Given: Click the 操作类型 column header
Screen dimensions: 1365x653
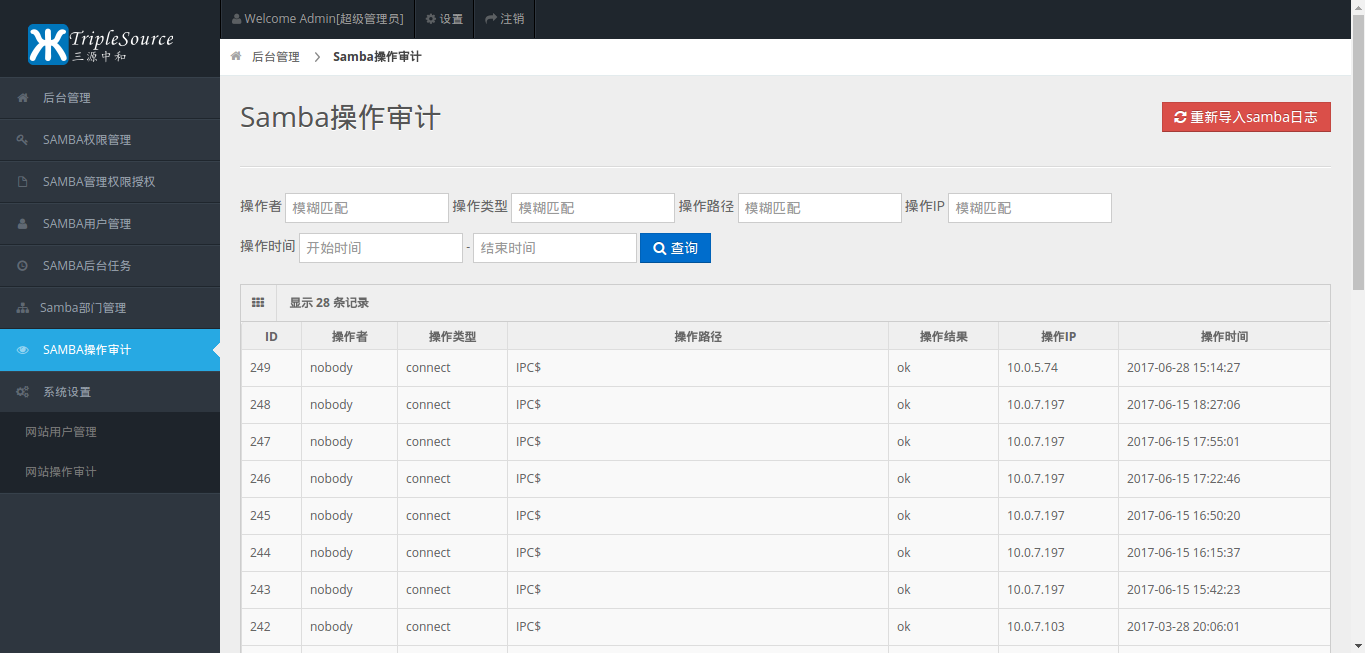Looking at the screenshot, I should [x=452, y=337].
